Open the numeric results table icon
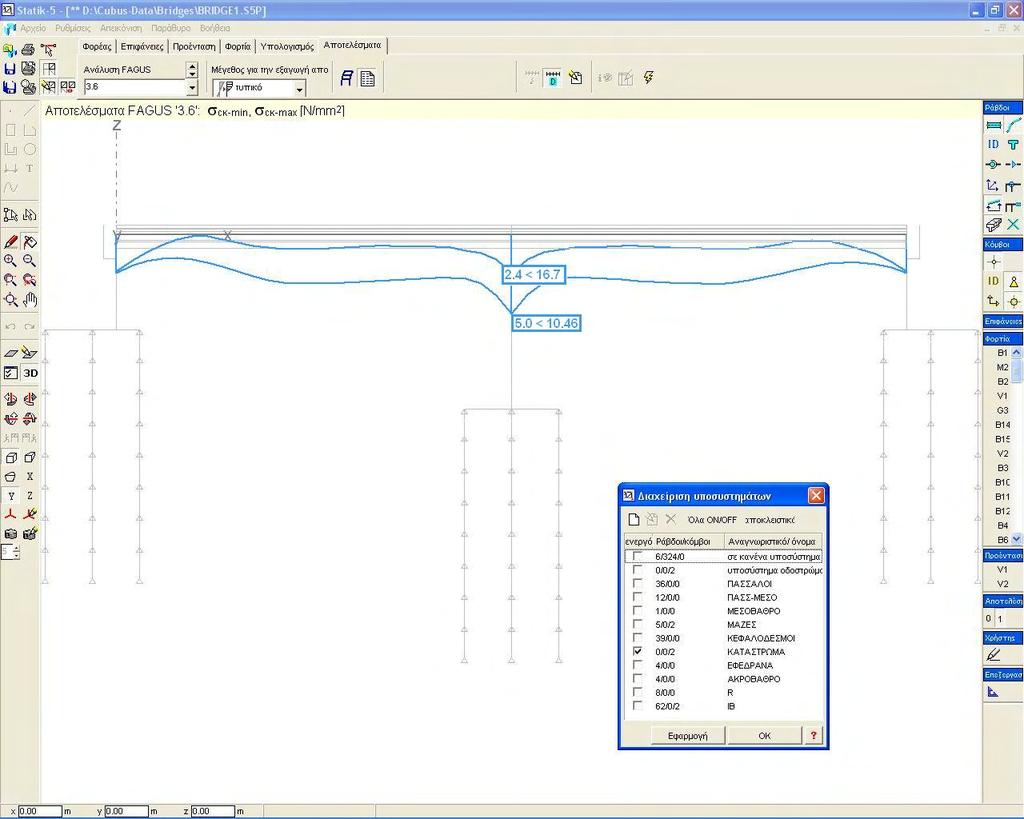Screen dimensions: 1024x819 [368, 78]
